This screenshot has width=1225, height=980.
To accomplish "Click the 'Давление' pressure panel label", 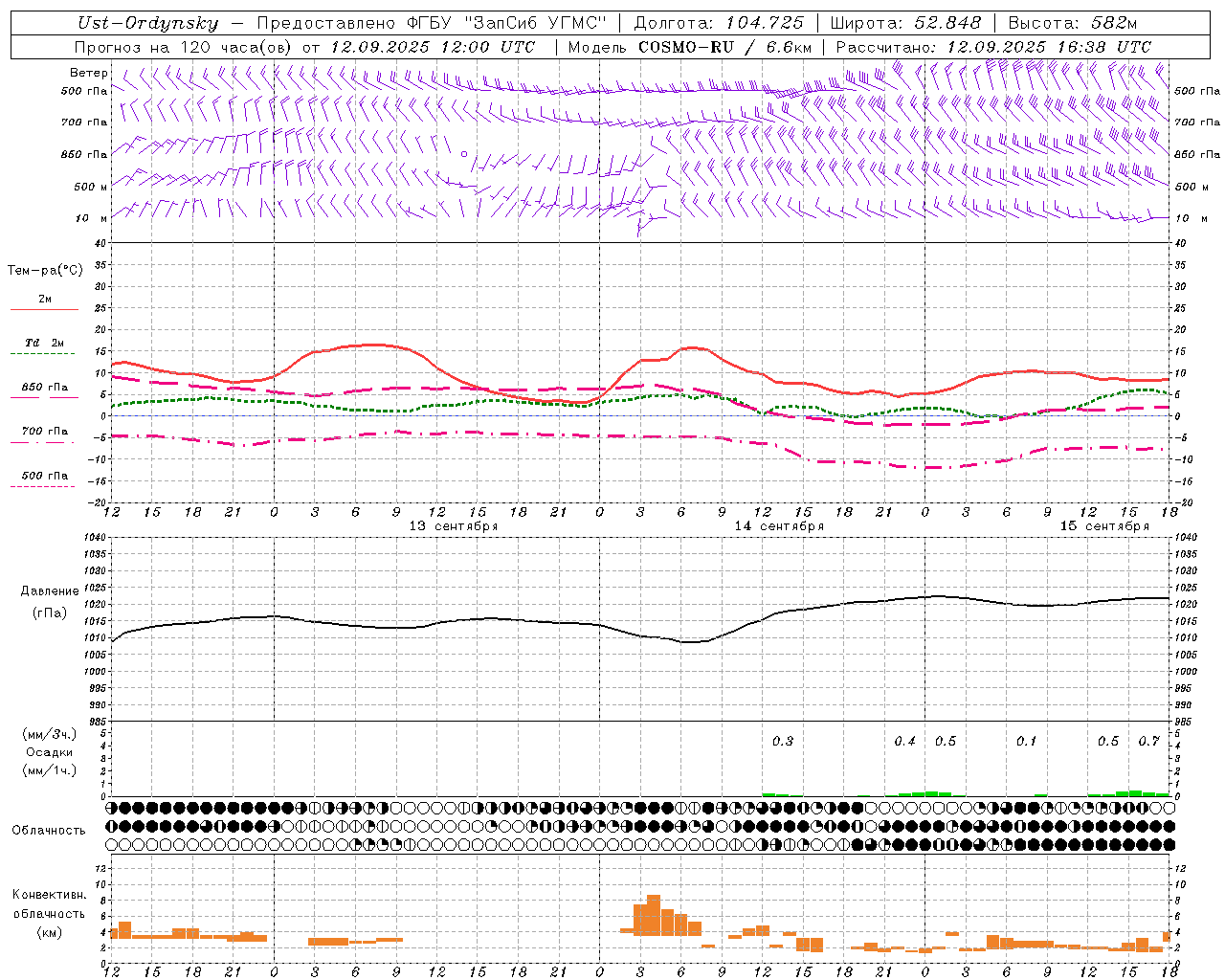I will click(x=50, y=591).
